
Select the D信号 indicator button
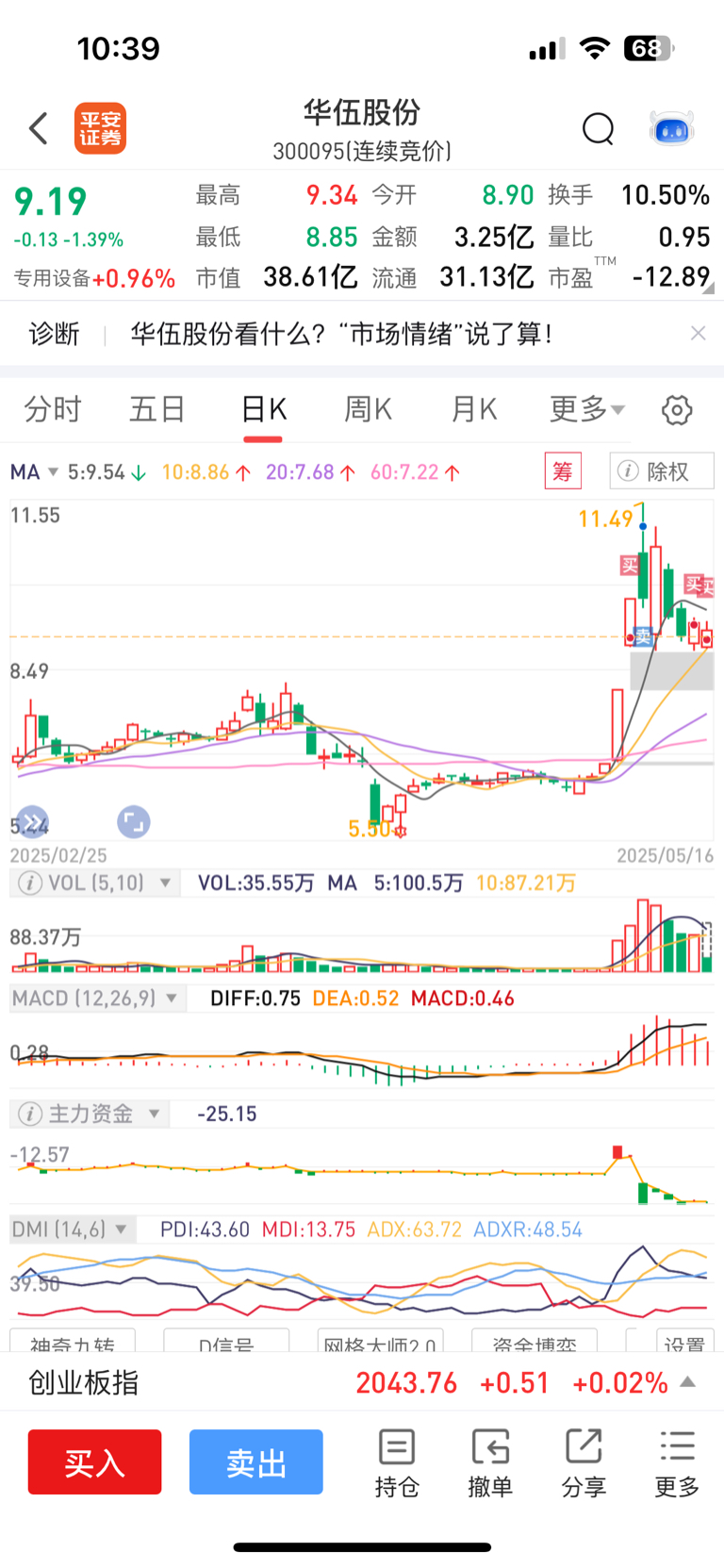(226, 1342)
